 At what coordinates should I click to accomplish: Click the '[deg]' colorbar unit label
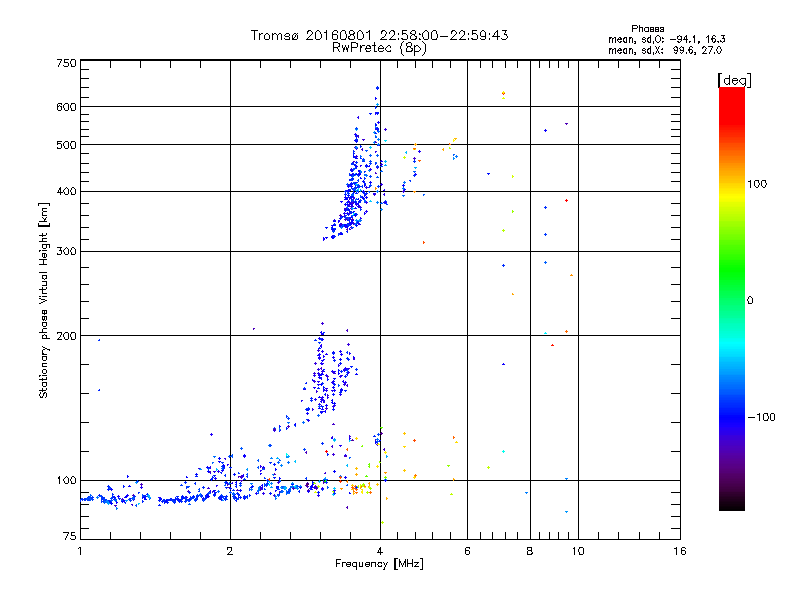pos(734,80)
